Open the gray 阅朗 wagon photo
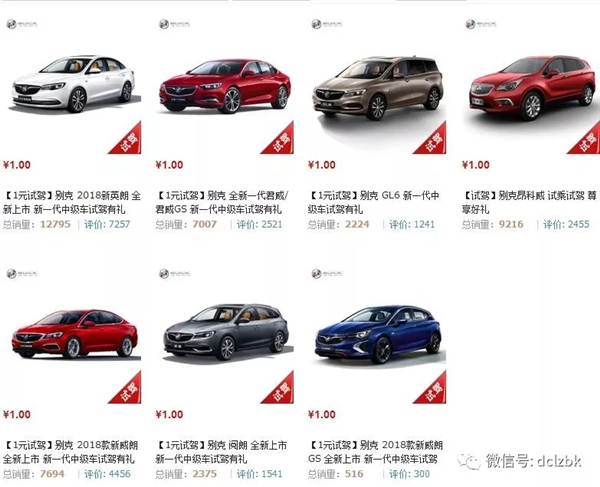 [226, 331]
